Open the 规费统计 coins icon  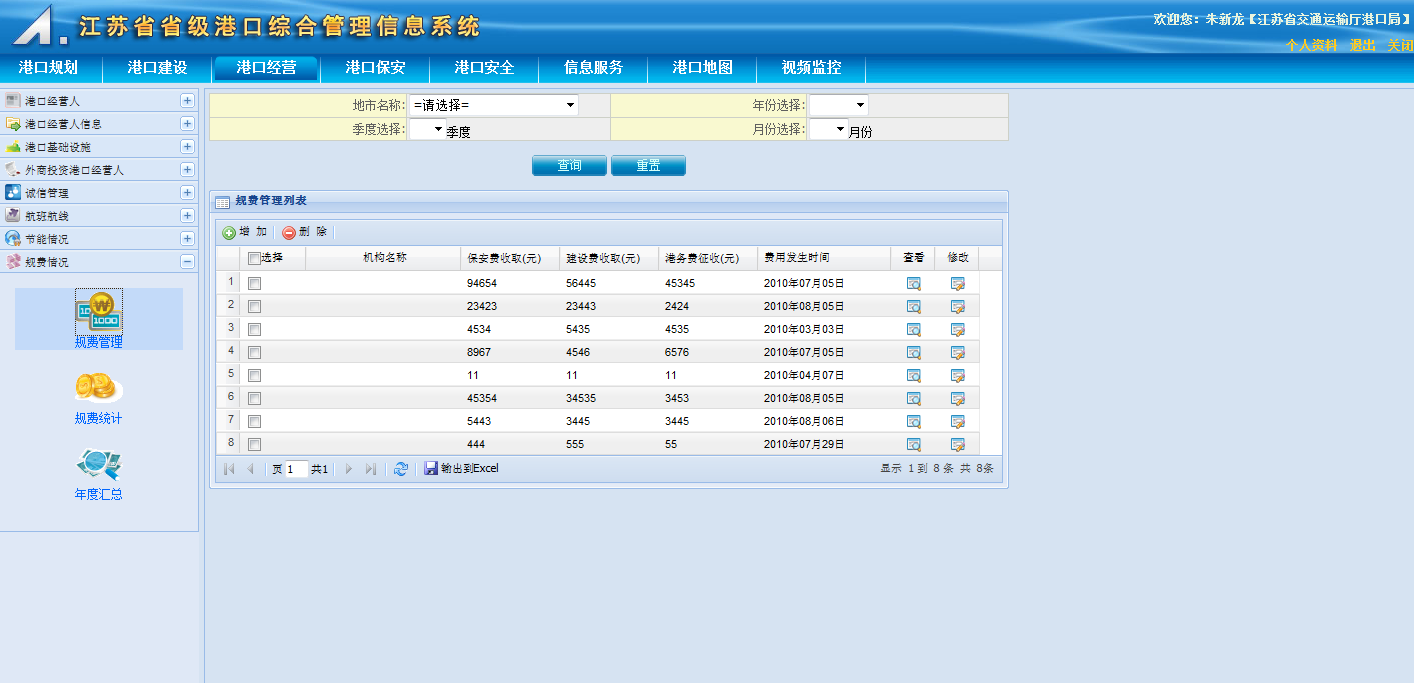click(98, 387)
